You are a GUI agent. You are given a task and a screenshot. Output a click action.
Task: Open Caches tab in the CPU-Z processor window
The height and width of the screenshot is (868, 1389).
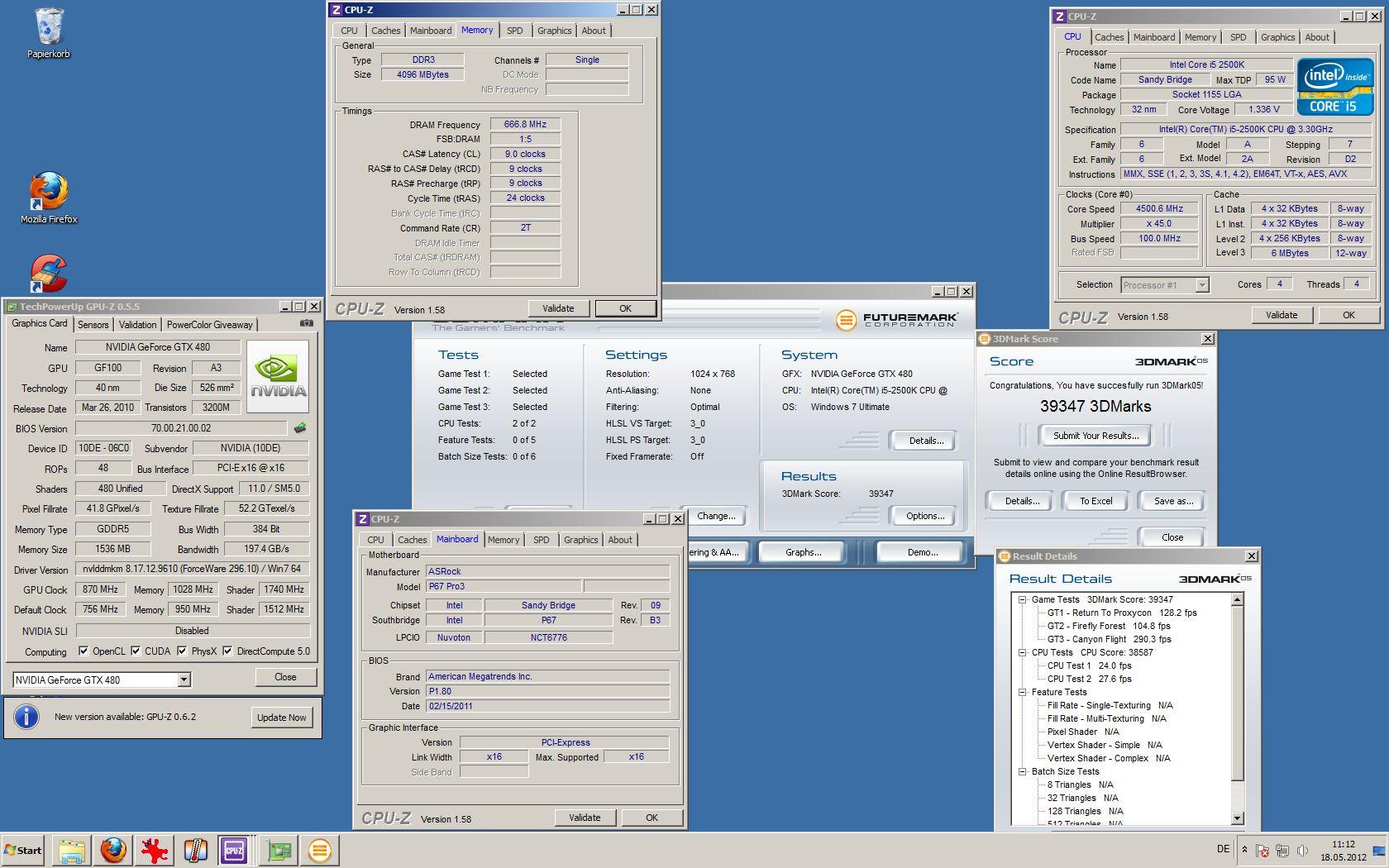coord(1109,37)
